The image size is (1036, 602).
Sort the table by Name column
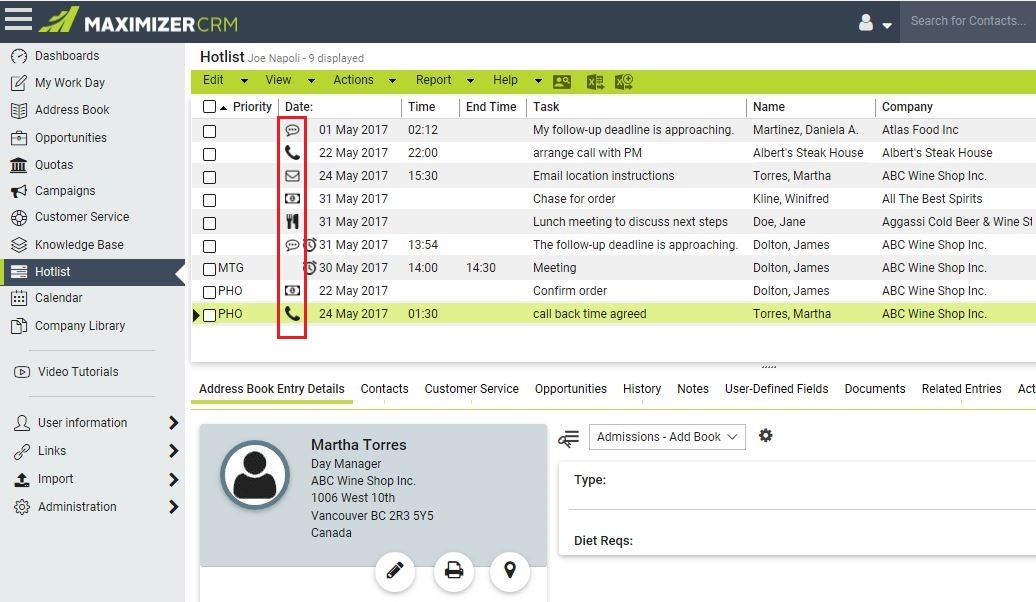[768, 106]
